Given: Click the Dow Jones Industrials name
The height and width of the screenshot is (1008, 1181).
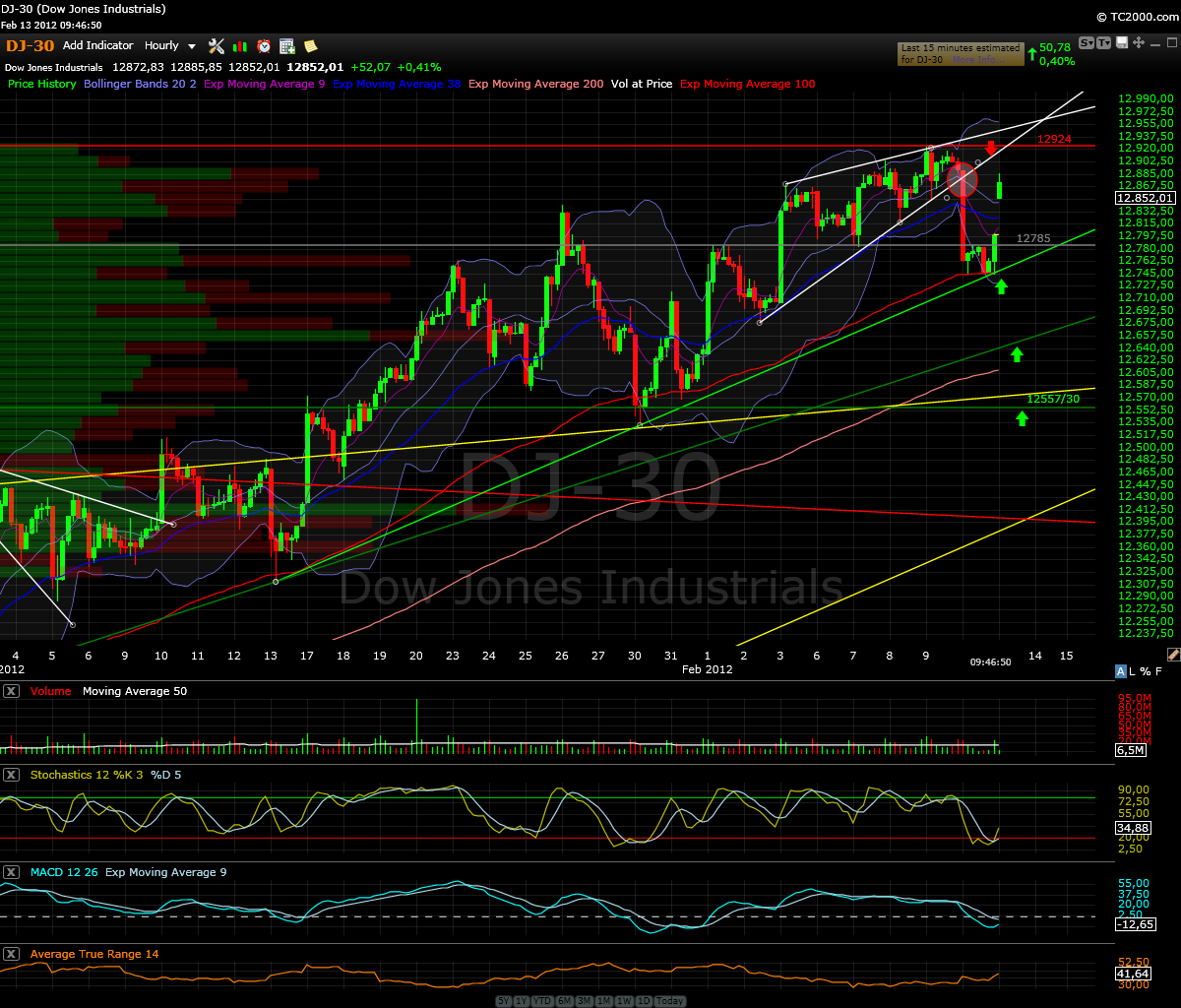Looking at the screenshot, I should (x=54, y=67).
